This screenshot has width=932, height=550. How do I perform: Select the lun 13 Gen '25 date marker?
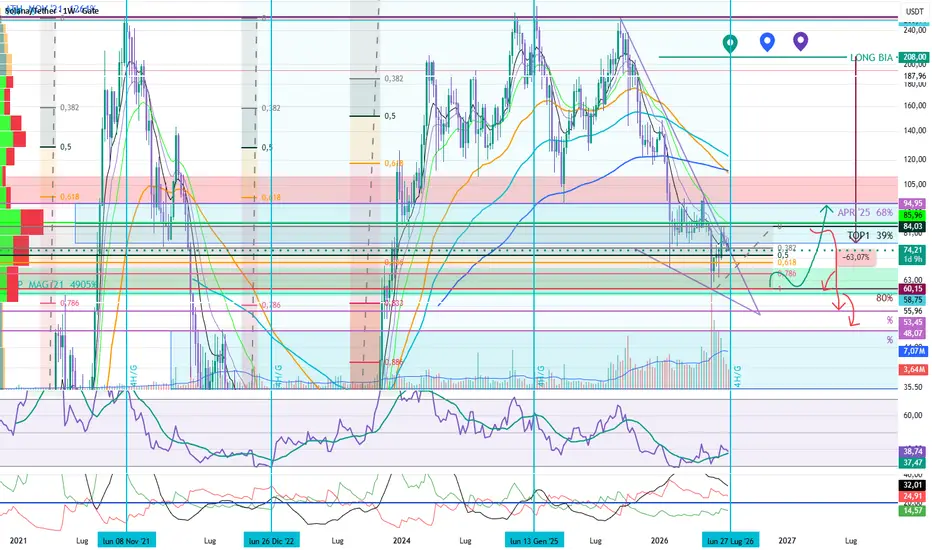(534, 540)
